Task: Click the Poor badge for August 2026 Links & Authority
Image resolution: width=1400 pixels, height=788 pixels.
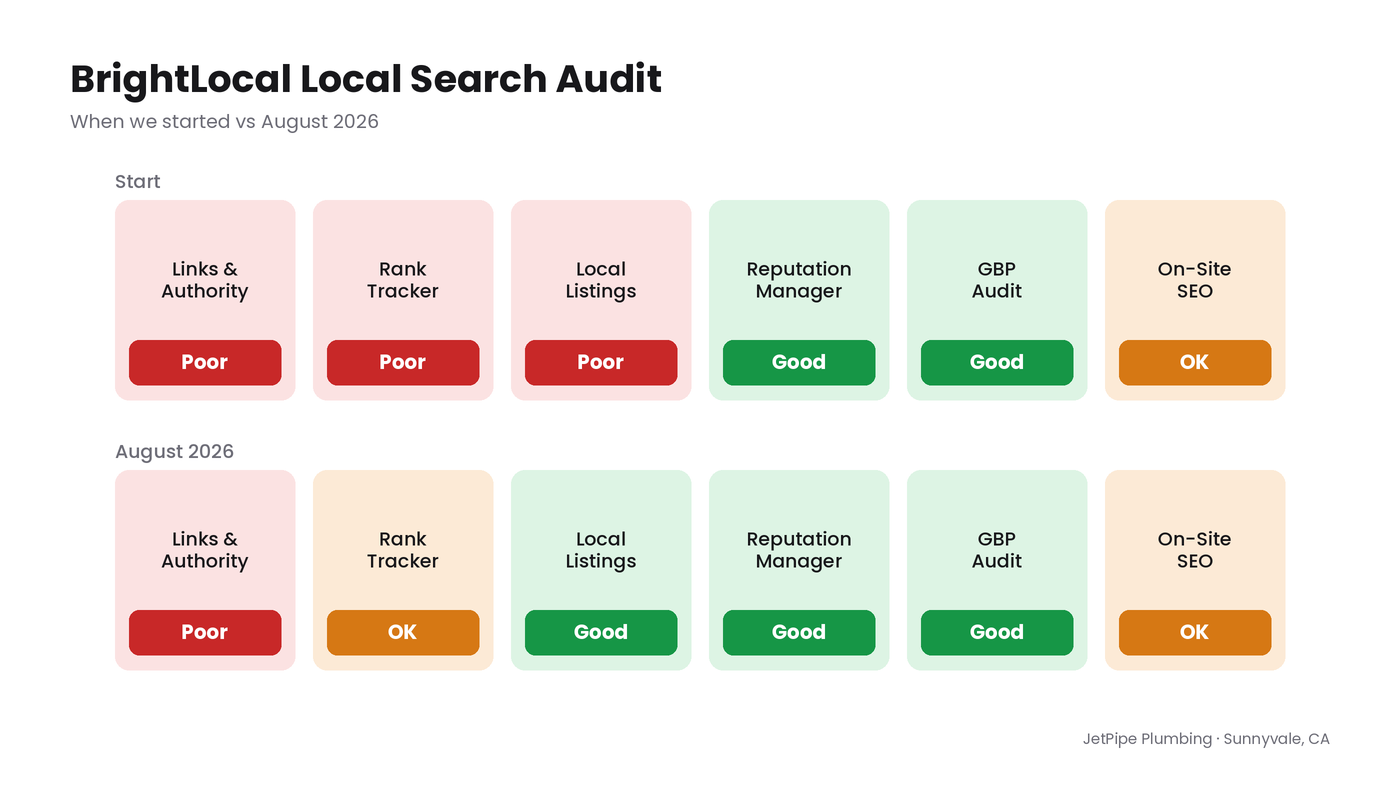Action: click(x=205, y=632)
